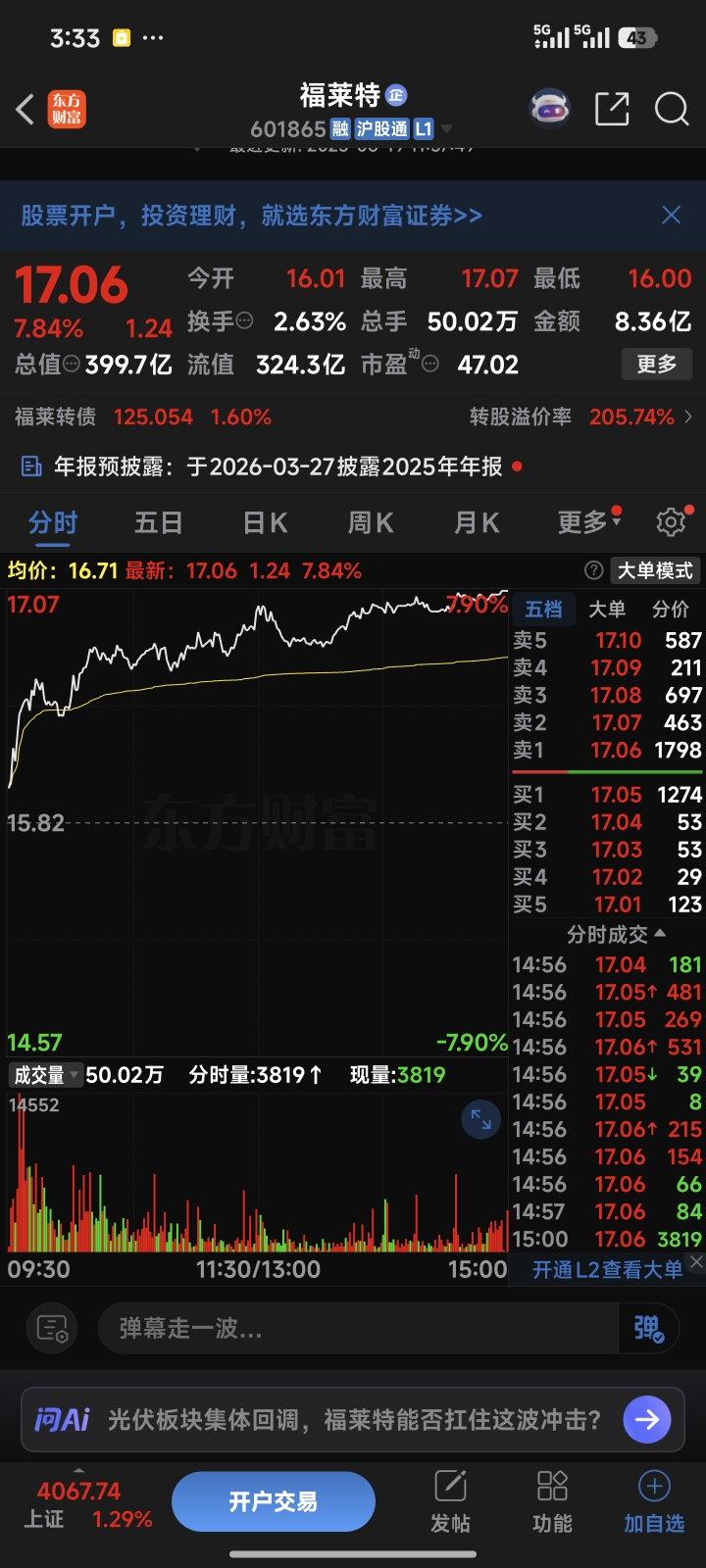Open the 成交量 indicator dropdown

44,1075
